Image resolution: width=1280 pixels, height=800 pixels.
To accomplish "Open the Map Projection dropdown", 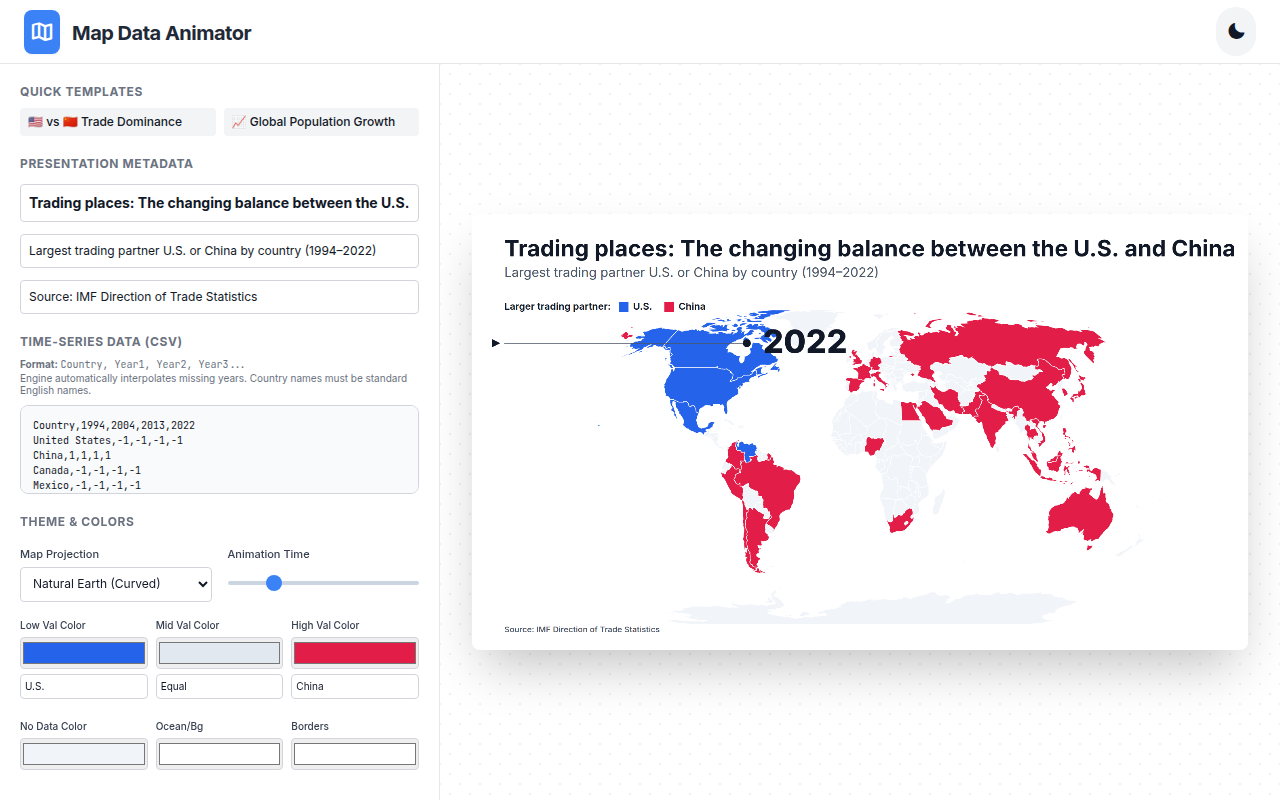I will coord(115,584).
